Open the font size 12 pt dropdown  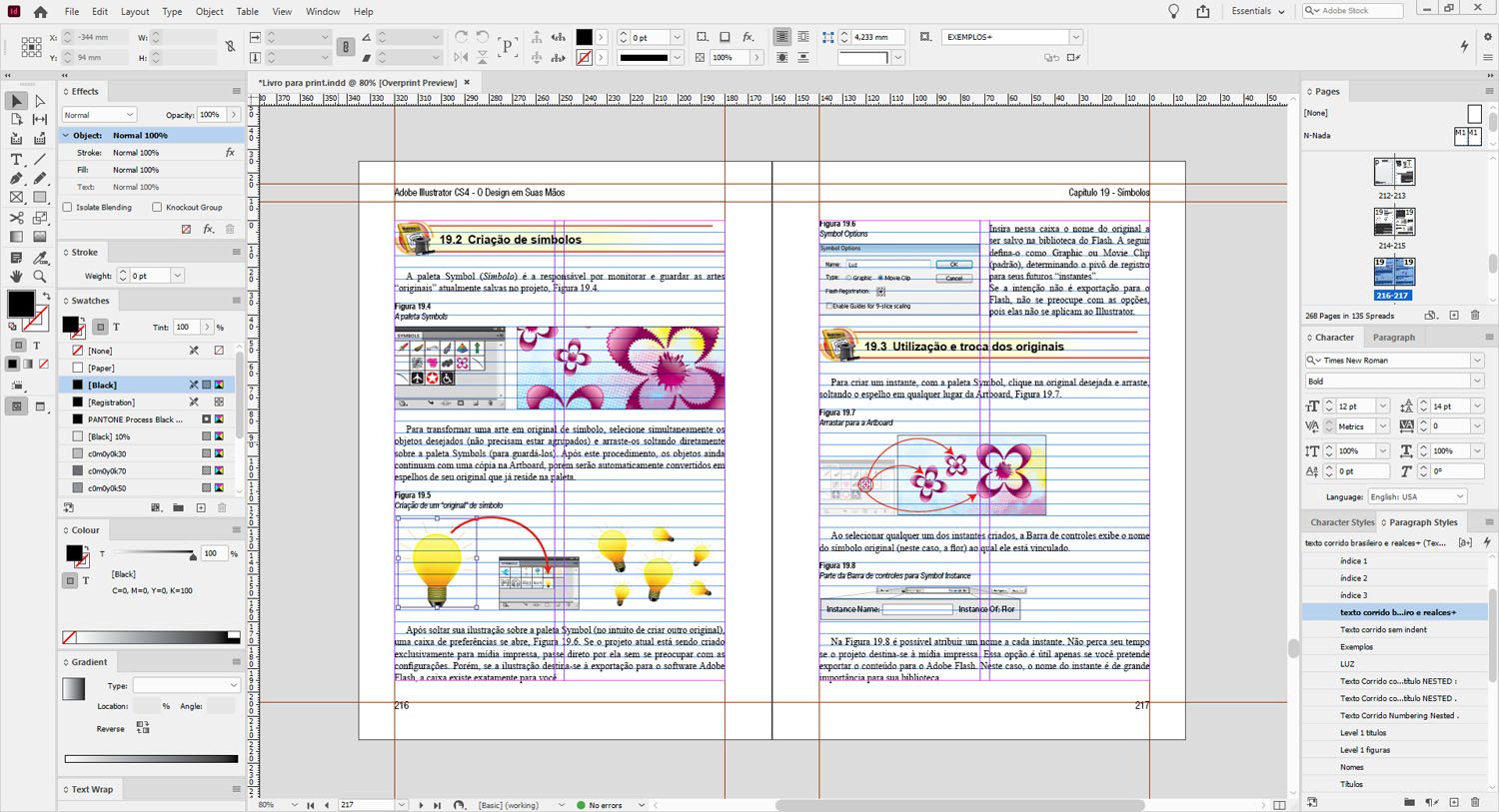pos(1383,406)
